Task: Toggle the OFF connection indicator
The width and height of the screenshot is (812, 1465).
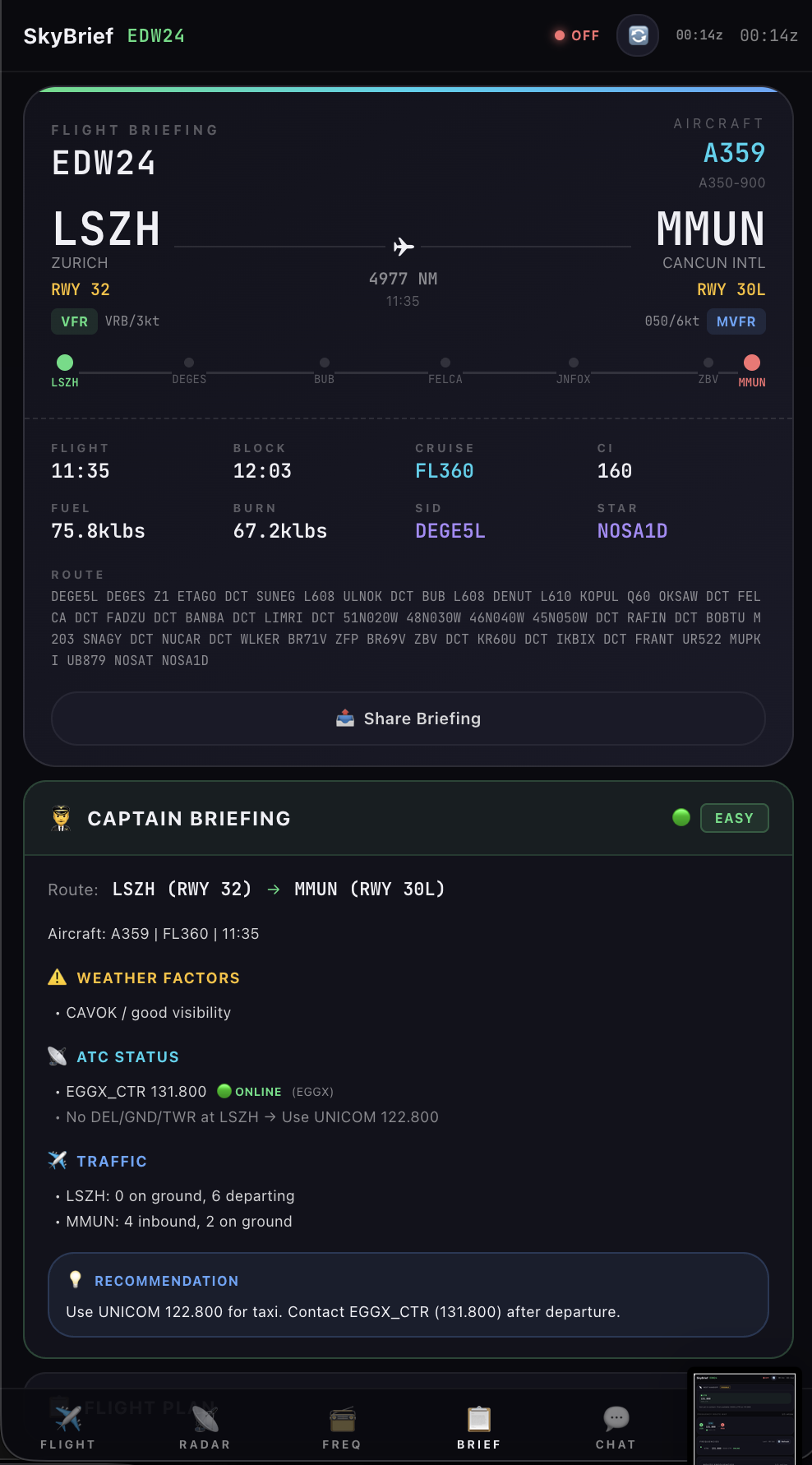Action: click(x=576, y=35)
